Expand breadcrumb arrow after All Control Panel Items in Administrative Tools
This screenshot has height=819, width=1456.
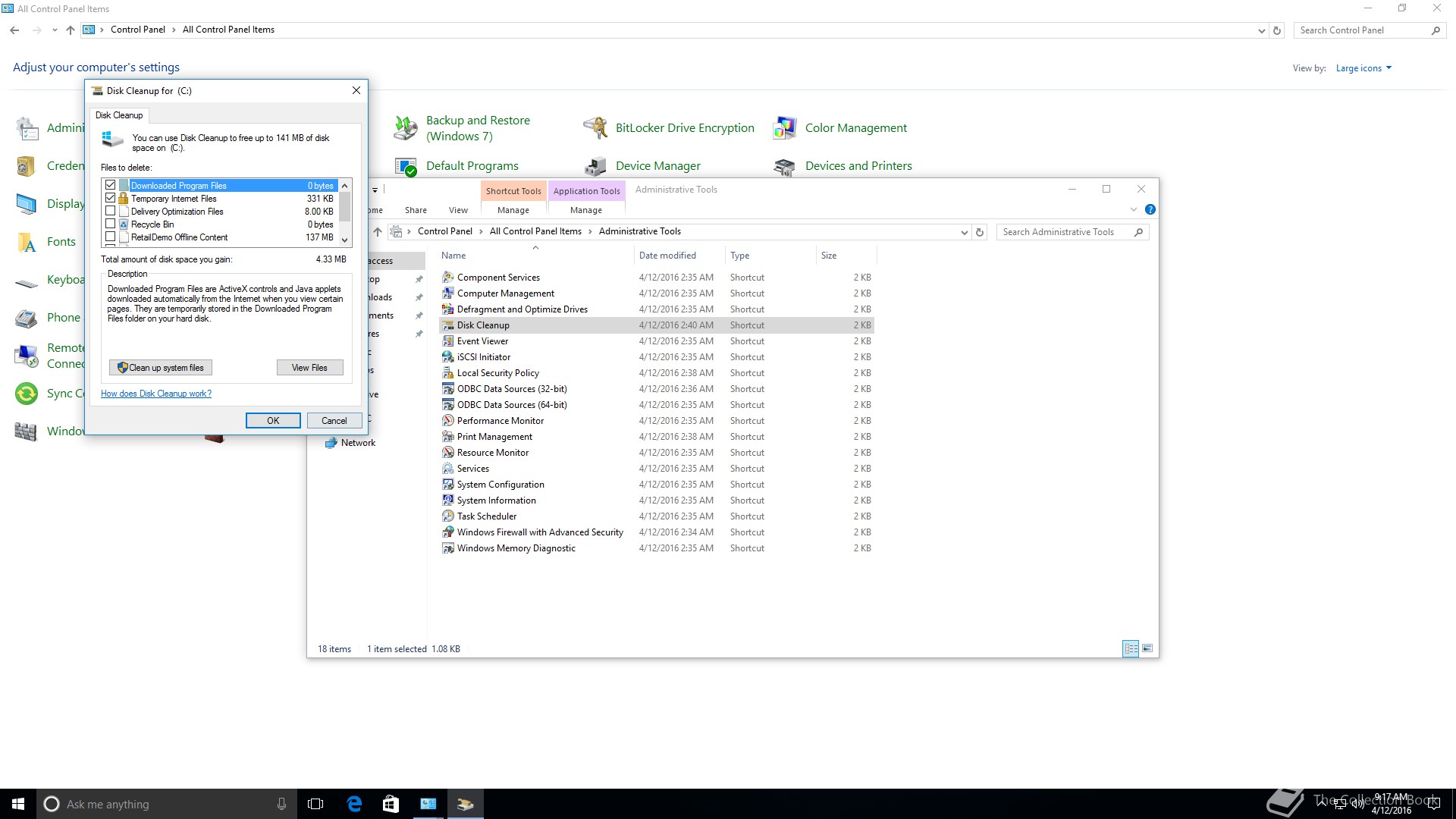pos(590,232)
